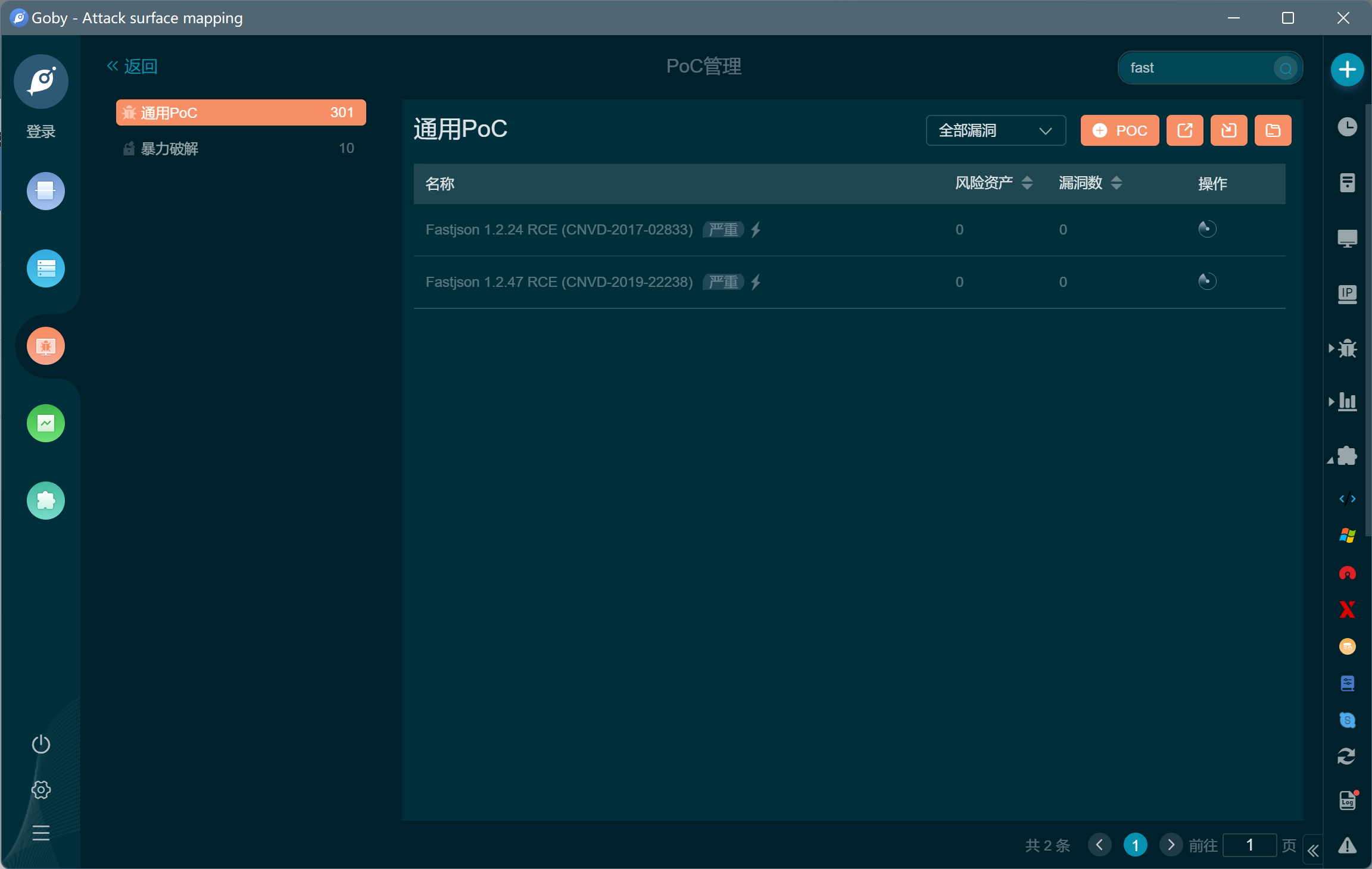
Task: Click the hamburger menu icon
Action: pos(41,833)
